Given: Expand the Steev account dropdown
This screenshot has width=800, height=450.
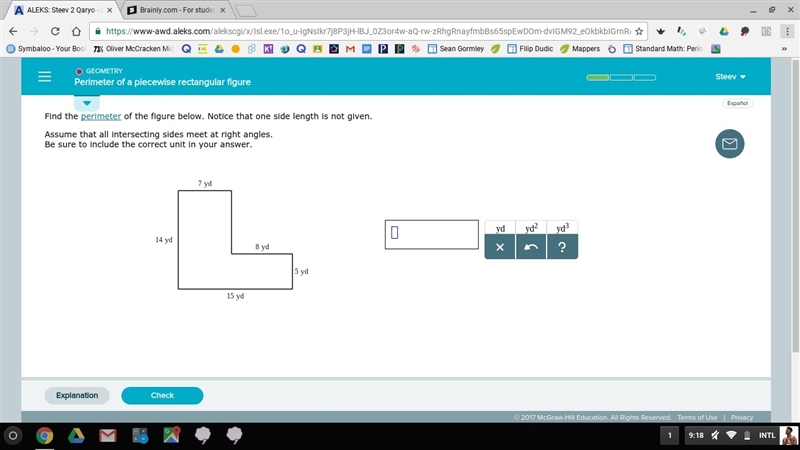Looking at the screenshot, I should click(730, 77).
